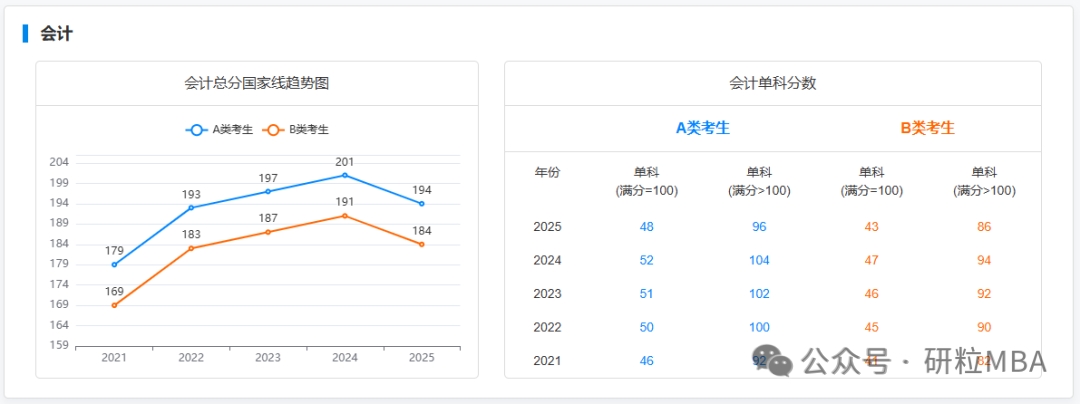Select the 2021 orange data point labeled 169
This screenshot has width=1080, height=404.
(114, 305)
